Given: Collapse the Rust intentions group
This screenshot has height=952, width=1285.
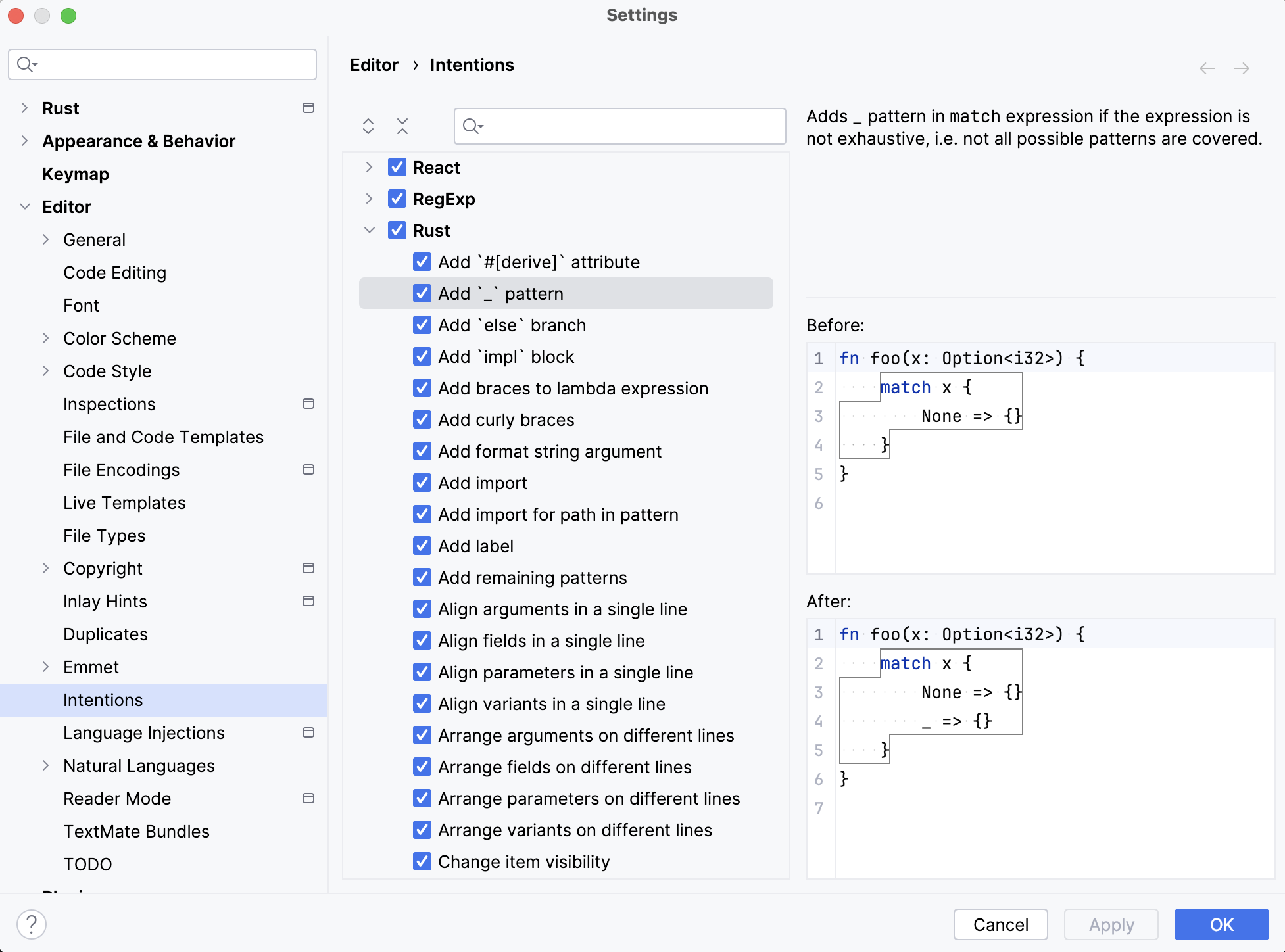Looking at the screenshot, I should pyautogui.click(x=371, y=230).
